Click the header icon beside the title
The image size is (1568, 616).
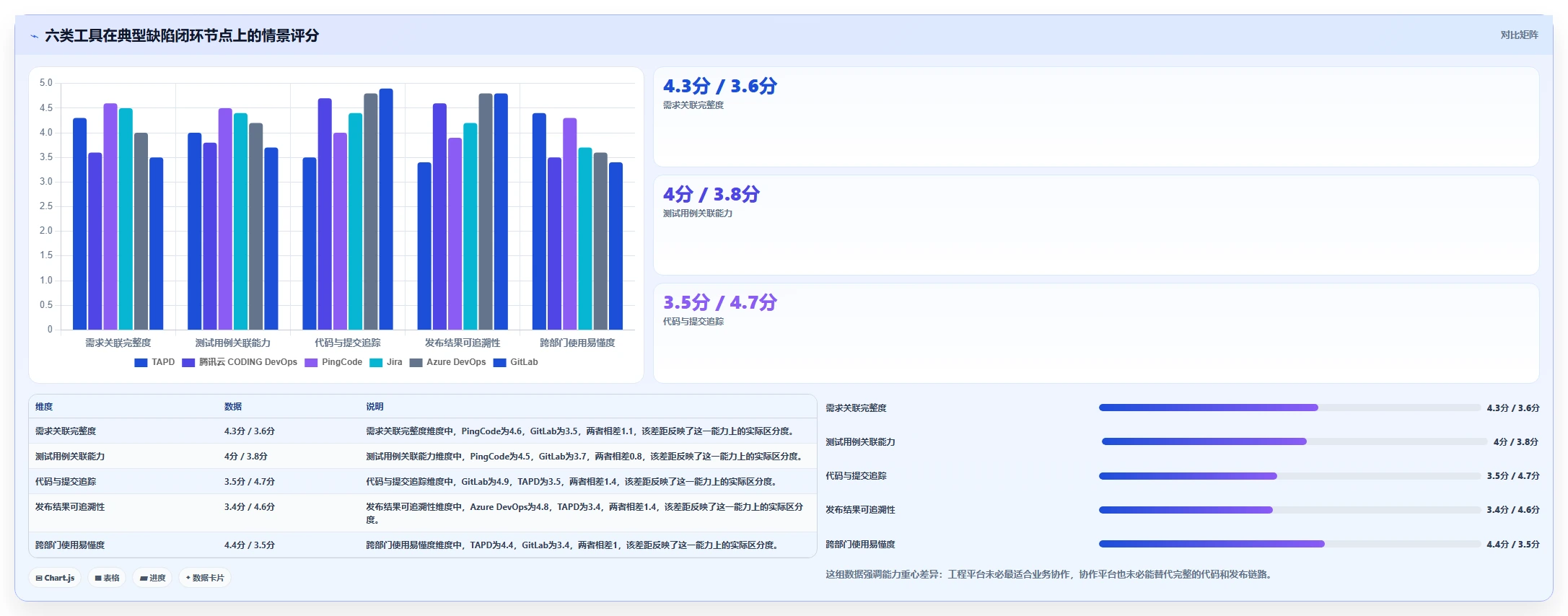[34, 36]
